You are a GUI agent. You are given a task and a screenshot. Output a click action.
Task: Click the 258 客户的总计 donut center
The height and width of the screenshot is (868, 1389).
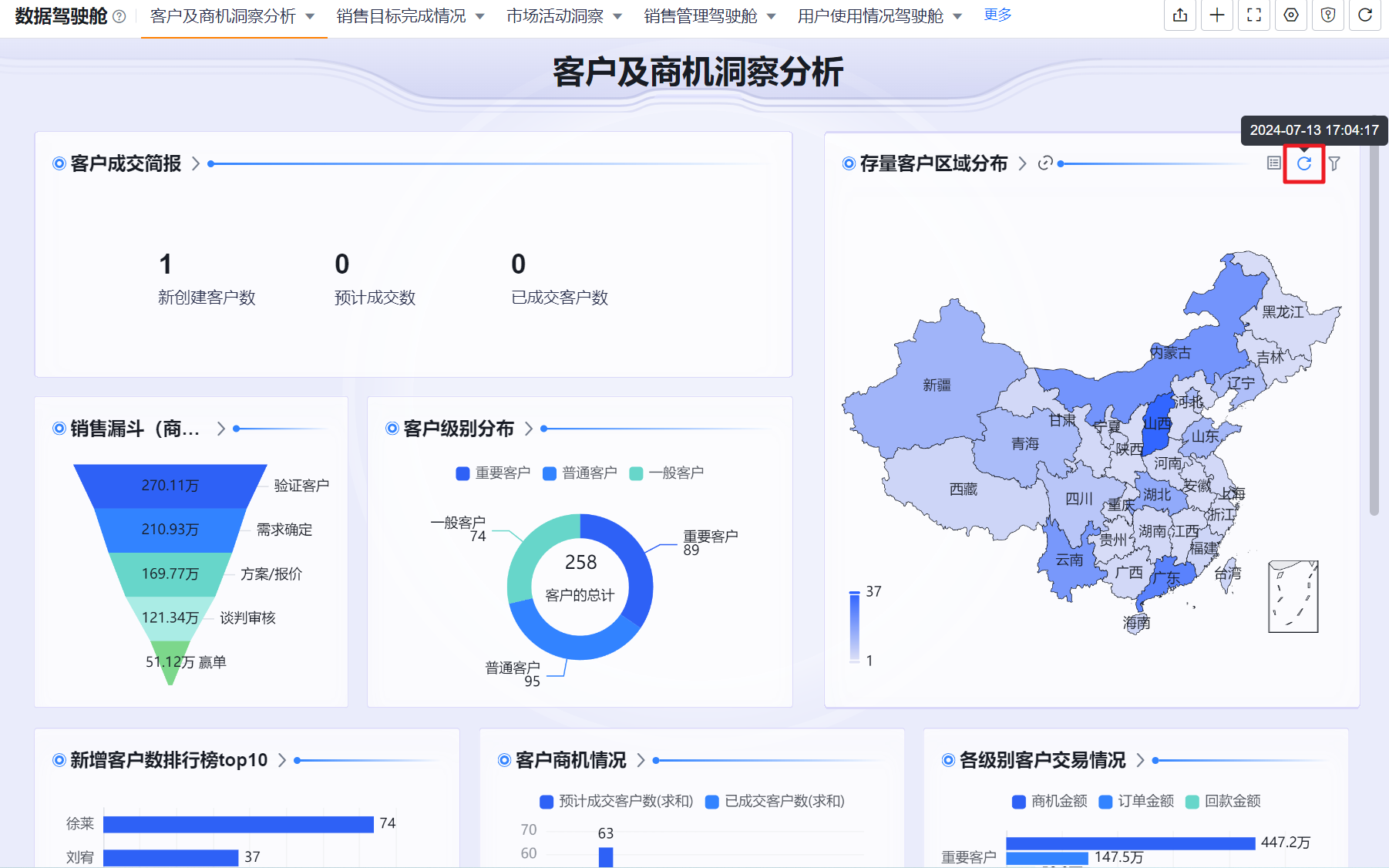pyautogui.click(x=580, y=577)
